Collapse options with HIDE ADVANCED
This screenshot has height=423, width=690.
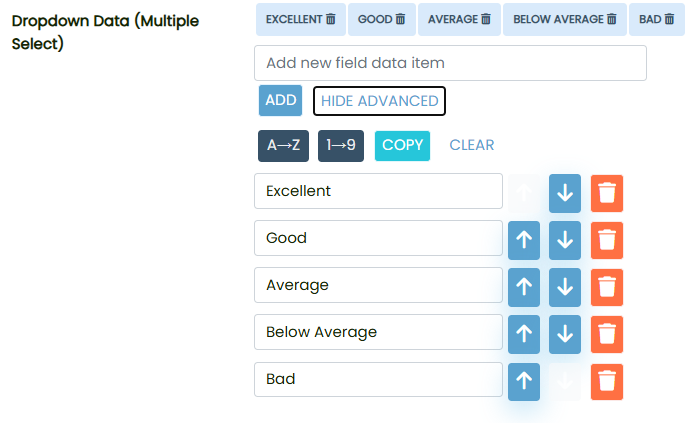[379, 101]
